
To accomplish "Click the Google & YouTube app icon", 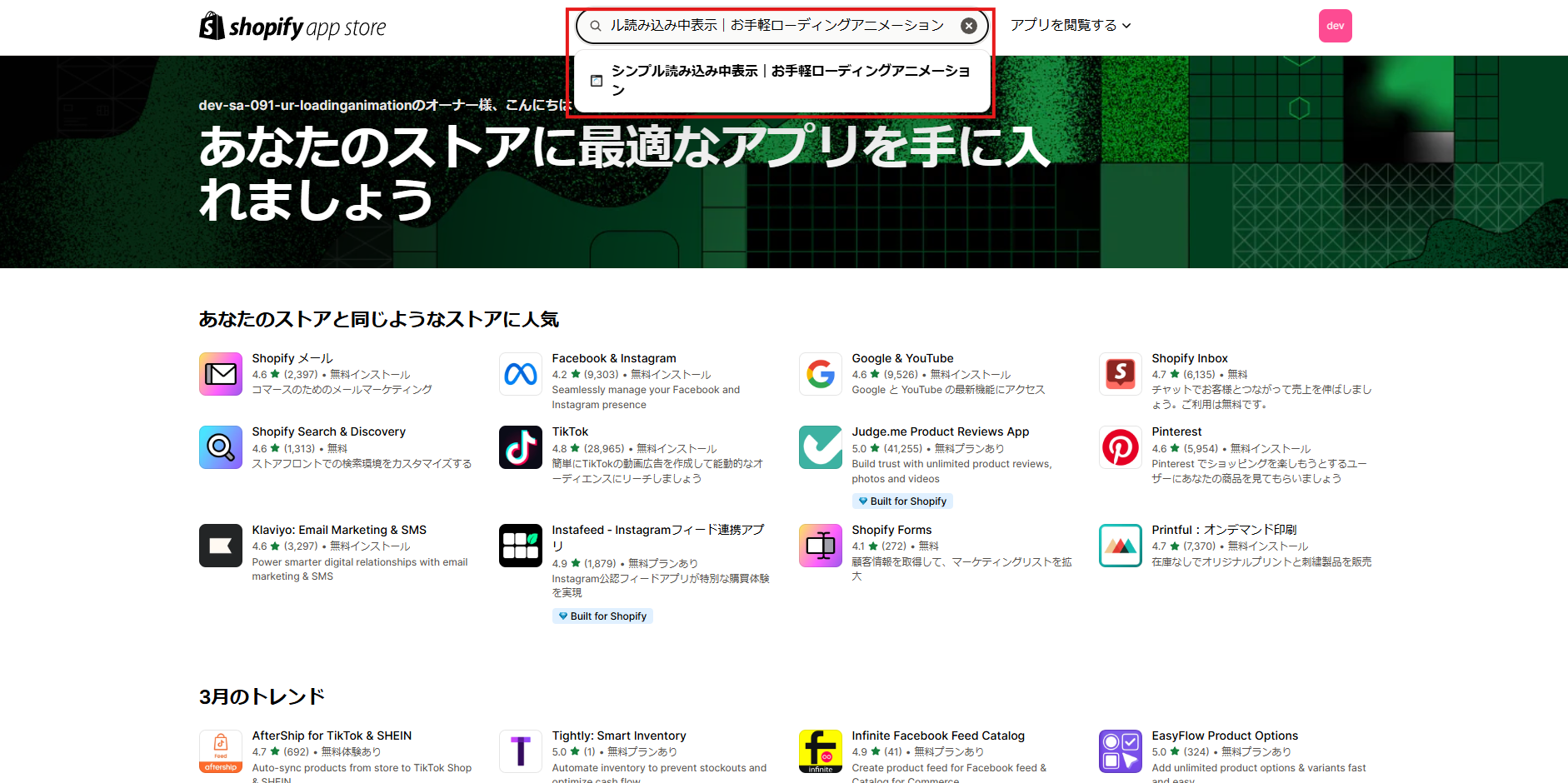I will (x=820, y=374).
